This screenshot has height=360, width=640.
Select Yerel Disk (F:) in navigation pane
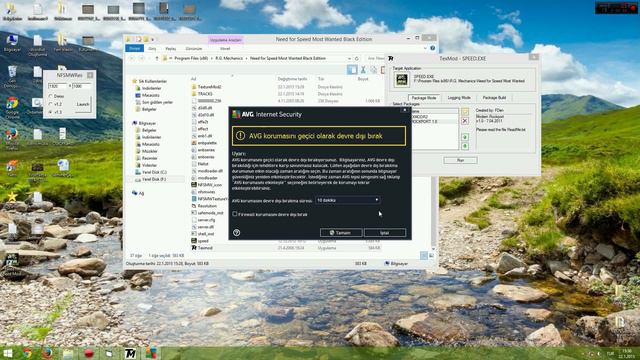click(x=154, y=179)
